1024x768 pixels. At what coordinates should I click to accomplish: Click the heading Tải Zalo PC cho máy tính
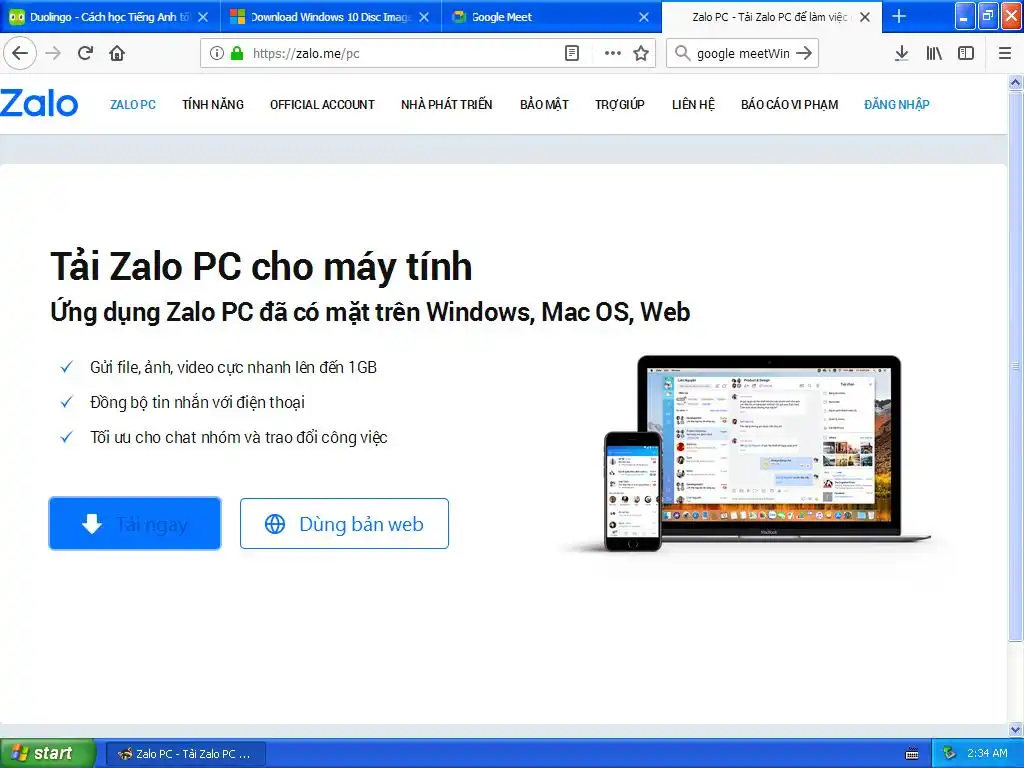tap(261, 266)
